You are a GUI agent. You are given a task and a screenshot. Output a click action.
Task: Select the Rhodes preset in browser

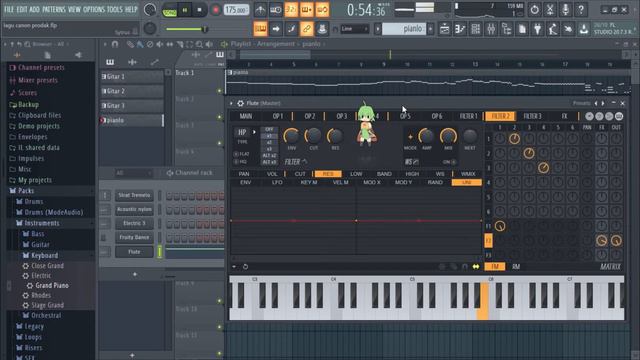pos(41,296)
